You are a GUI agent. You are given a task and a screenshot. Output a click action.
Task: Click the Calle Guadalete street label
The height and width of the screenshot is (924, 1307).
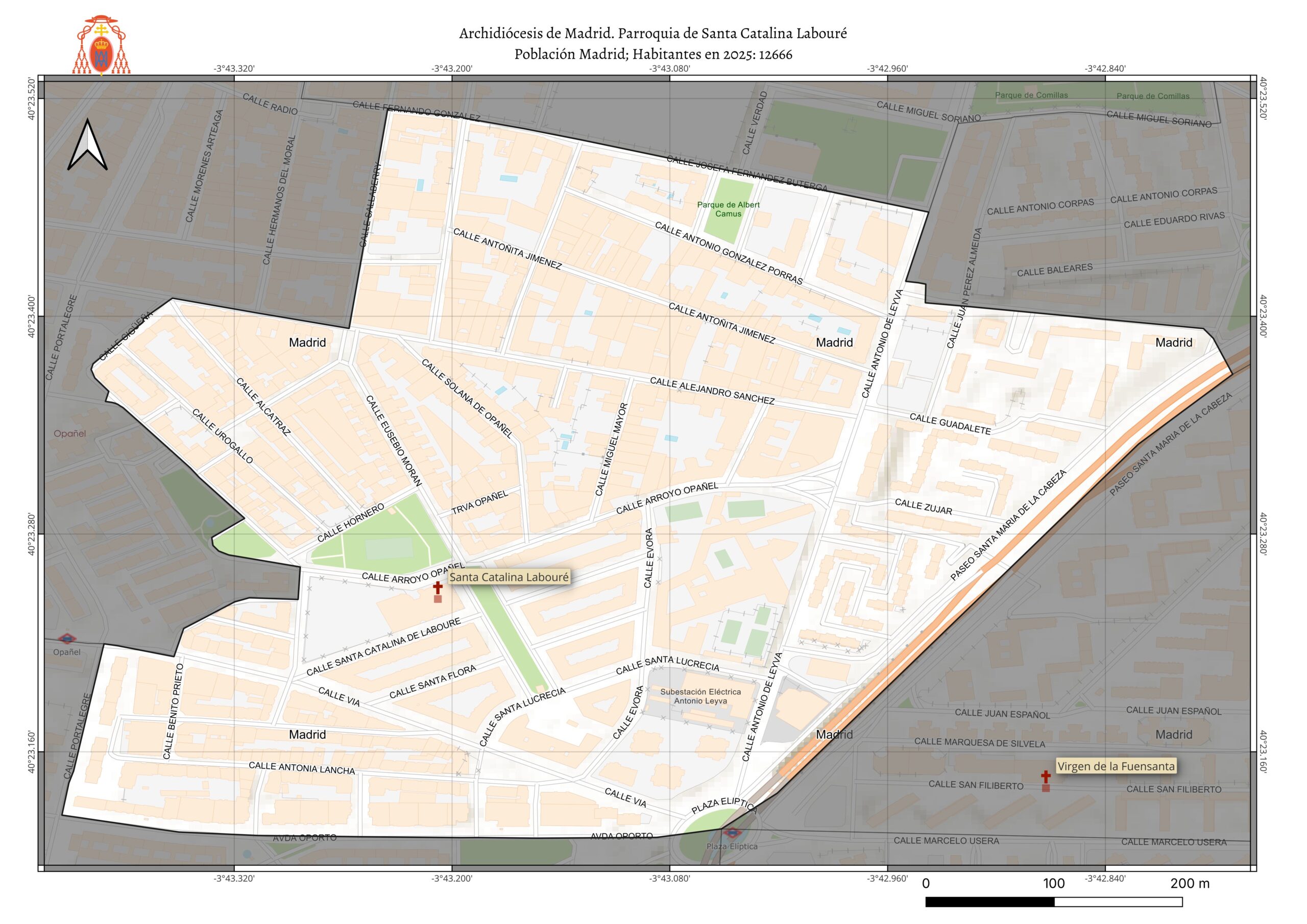point(950,424)
